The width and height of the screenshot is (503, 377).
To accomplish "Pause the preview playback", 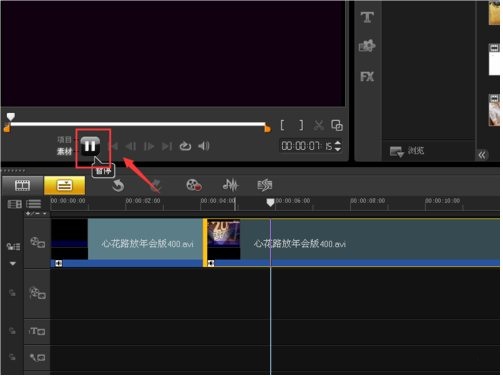I will 90,146.
